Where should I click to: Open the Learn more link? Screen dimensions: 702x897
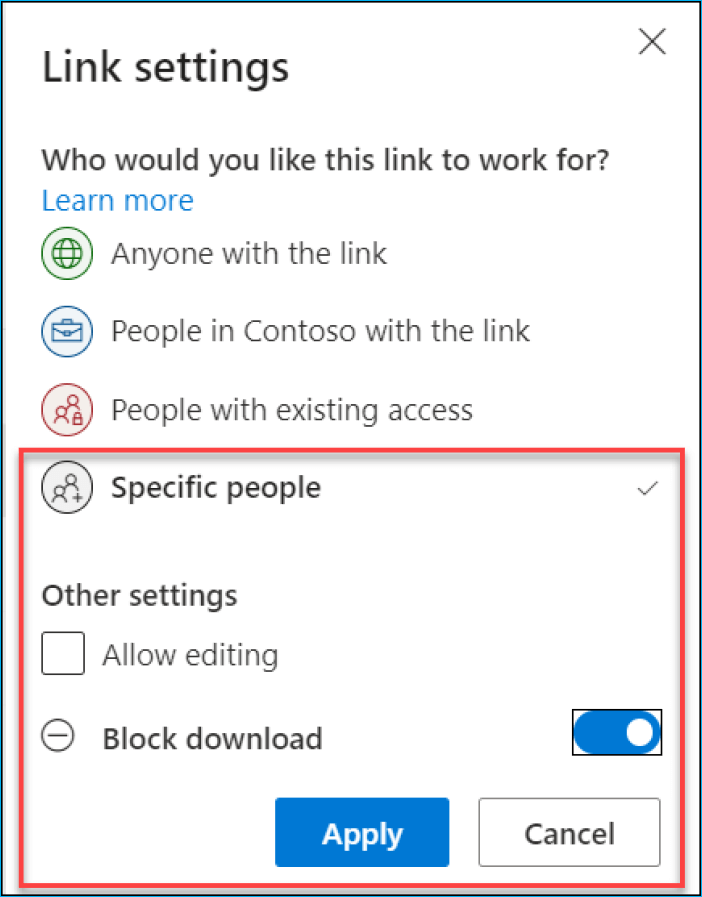coord(116,201)
